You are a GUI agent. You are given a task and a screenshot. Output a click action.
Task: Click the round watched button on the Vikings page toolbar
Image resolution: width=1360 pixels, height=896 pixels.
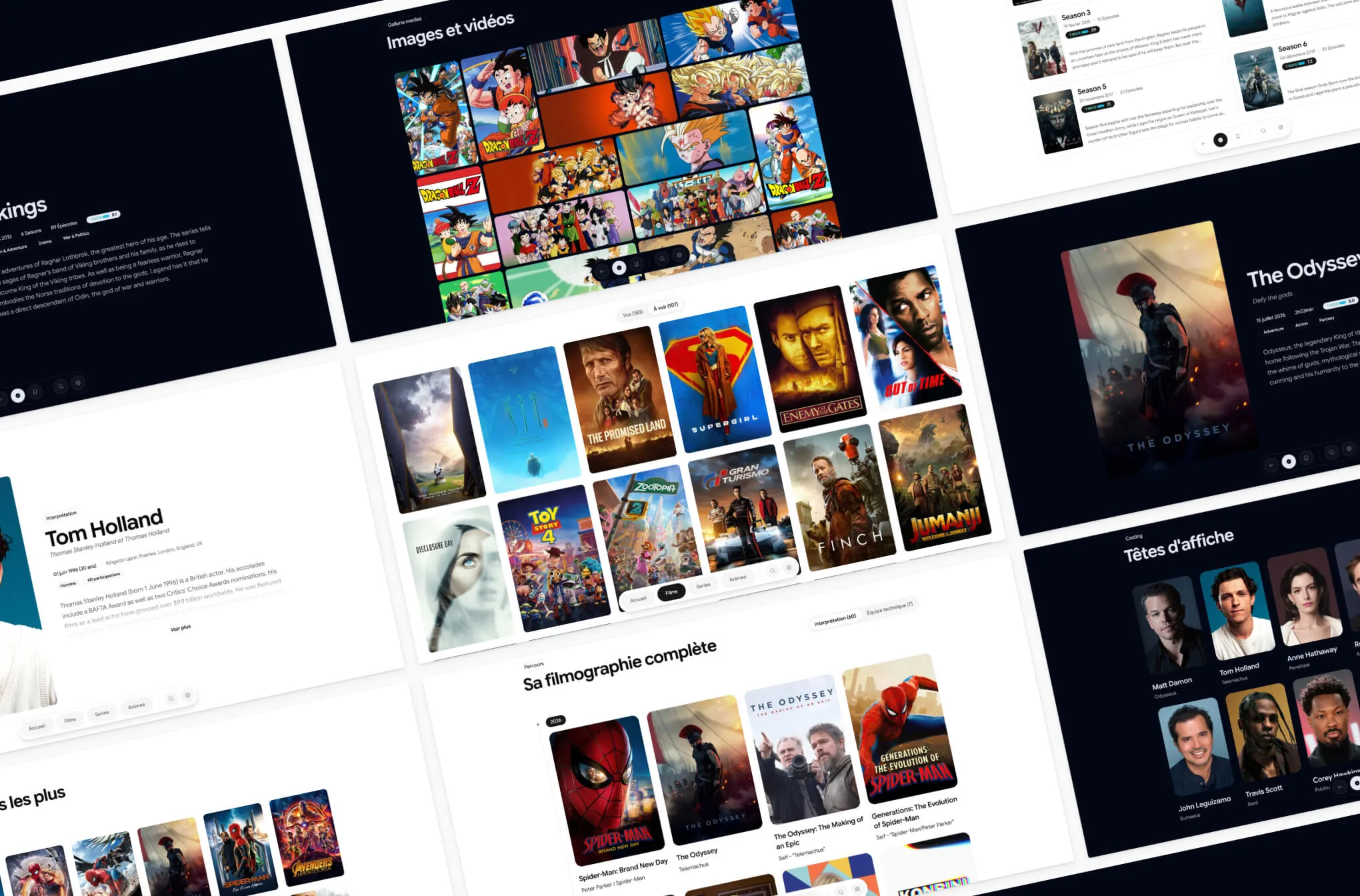18,395
